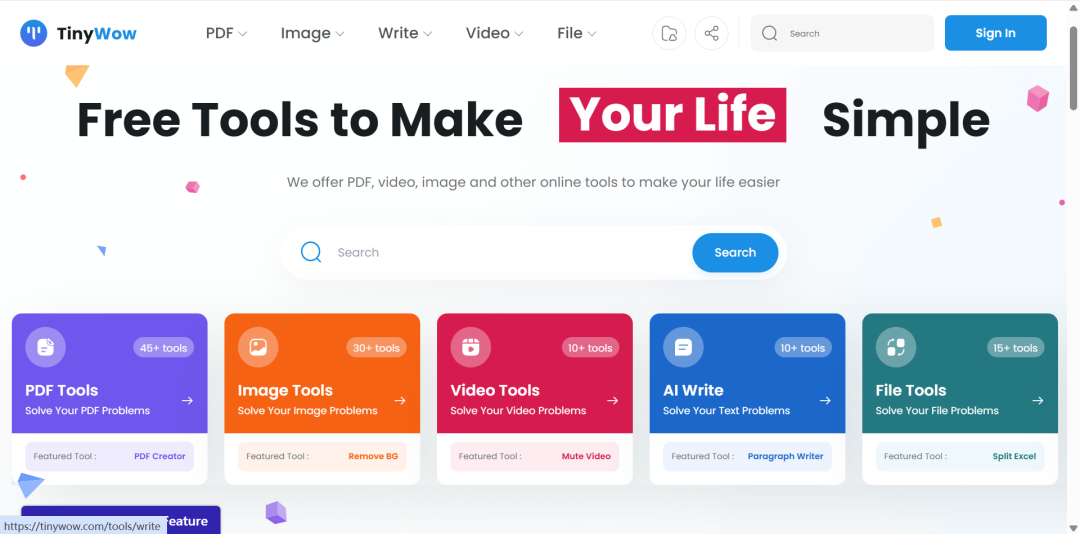Click the arrow on PDF Tools card
The image size is (1080, 534).
pos(187,401)
